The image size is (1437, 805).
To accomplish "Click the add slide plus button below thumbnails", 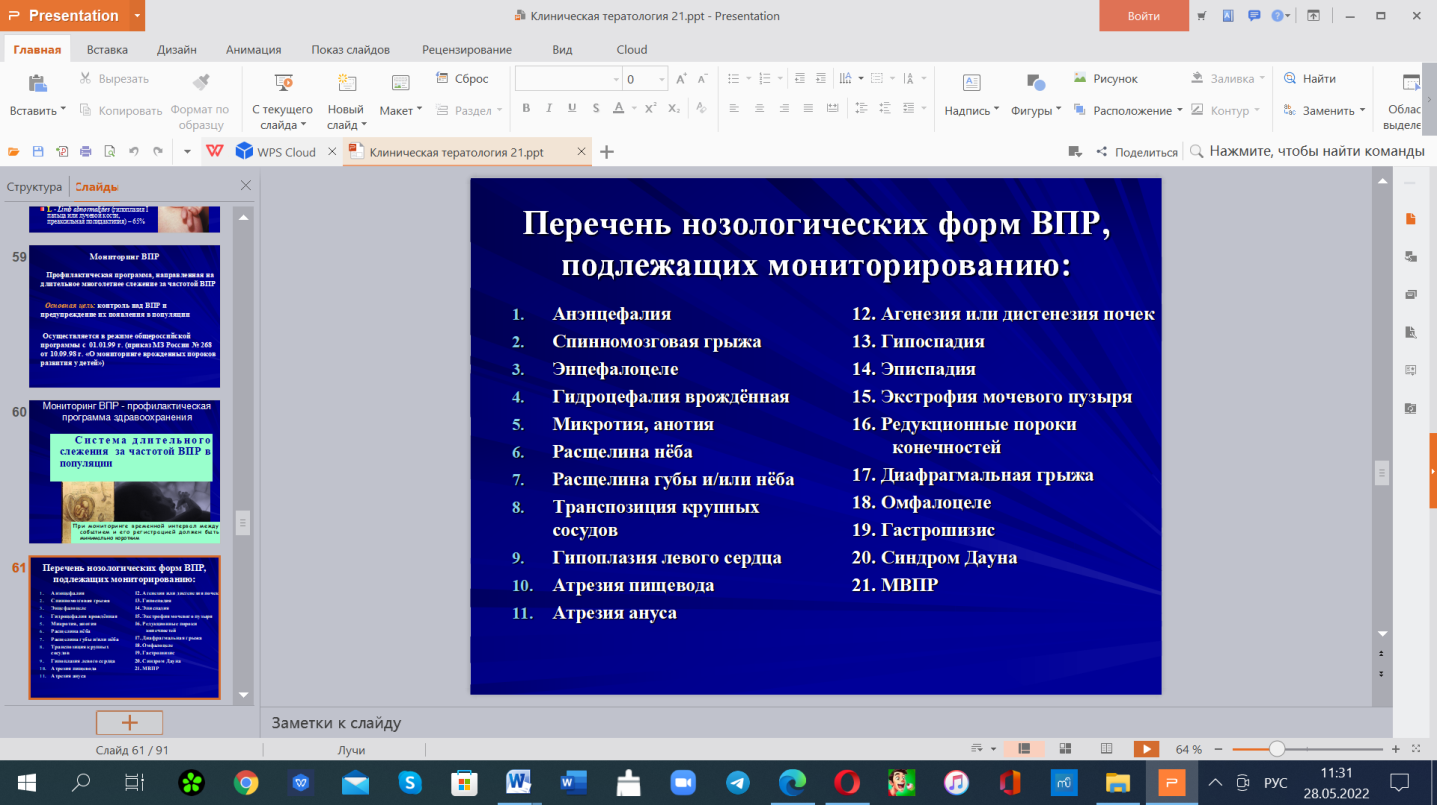I will [x=129, y=722].
